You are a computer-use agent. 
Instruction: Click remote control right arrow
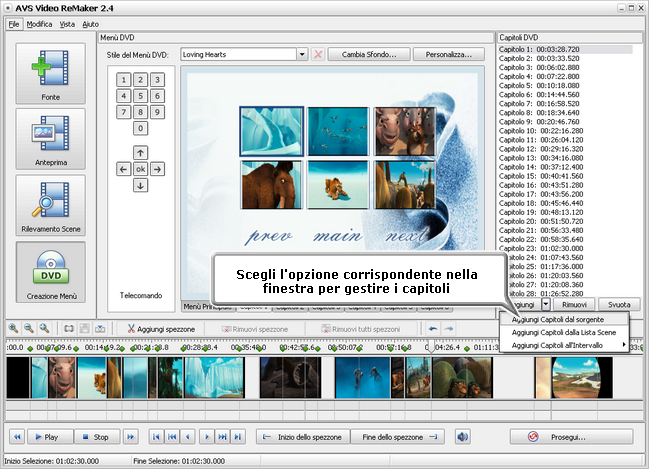(157, 169)
